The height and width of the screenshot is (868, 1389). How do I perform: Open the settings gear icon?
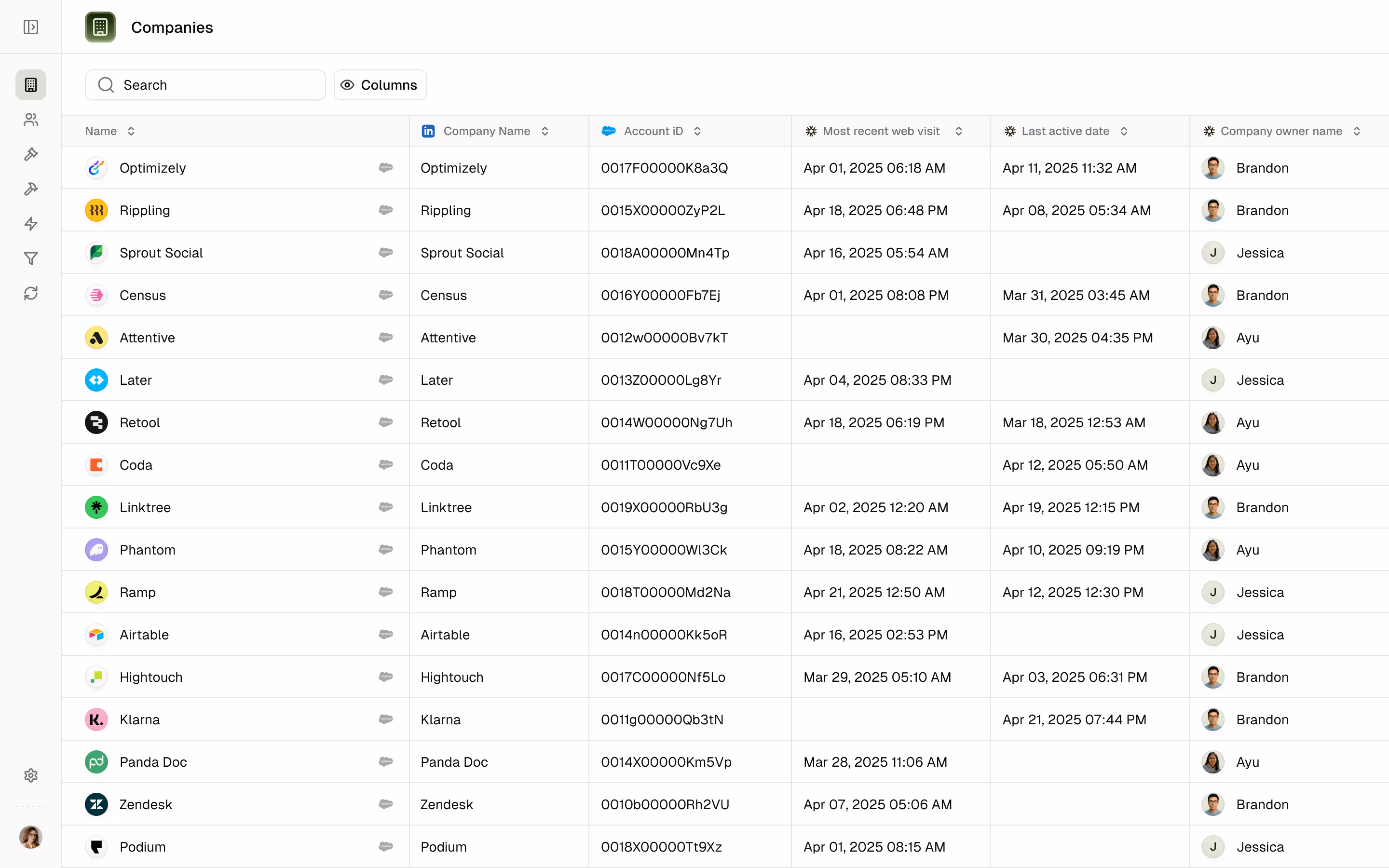click(31, 775)
